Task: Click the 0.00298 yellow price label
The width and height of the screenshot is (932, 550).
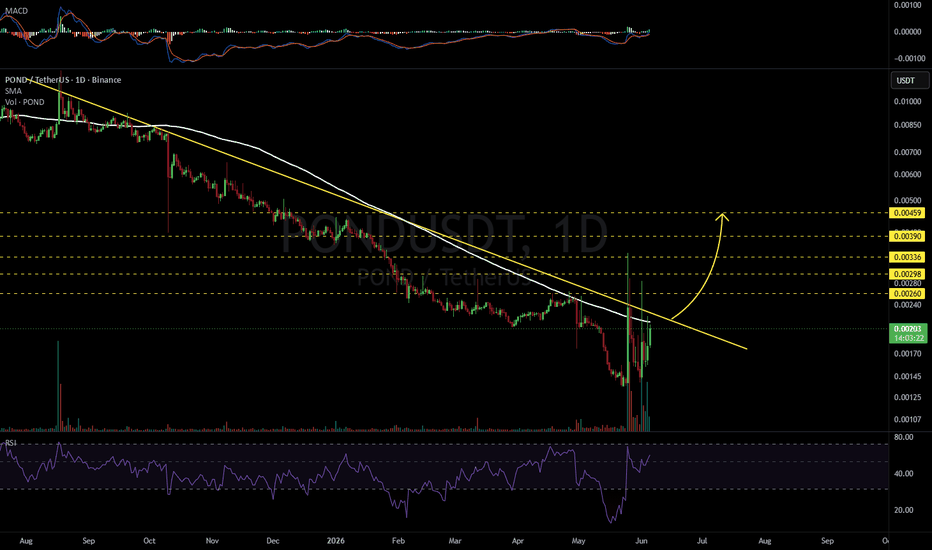Action: 907,274
